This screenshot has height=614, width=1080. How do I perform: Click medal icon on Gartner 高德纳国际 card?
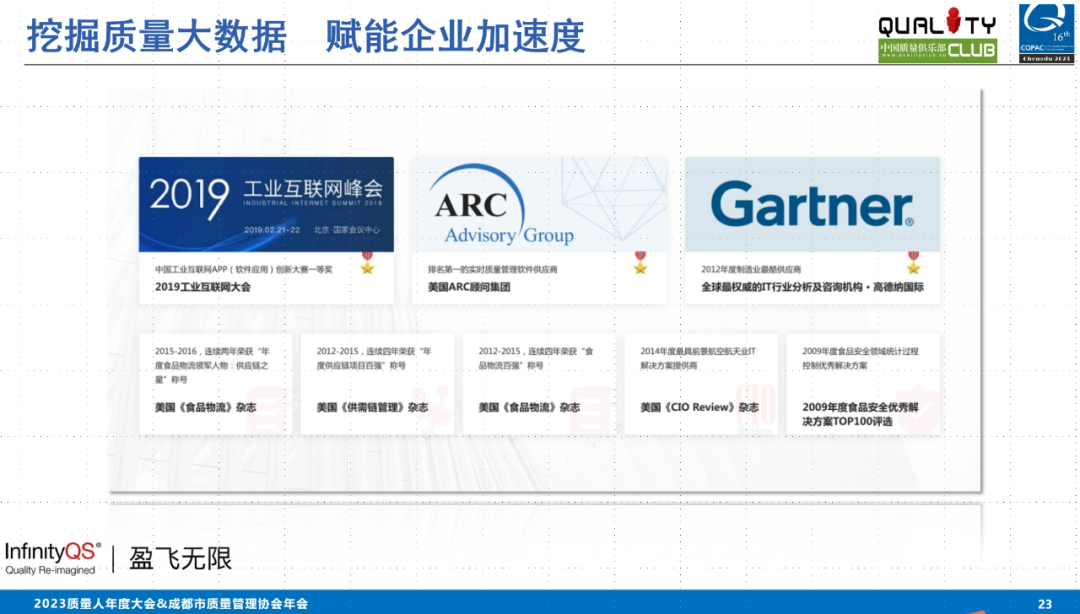click(x=913, y=263)
